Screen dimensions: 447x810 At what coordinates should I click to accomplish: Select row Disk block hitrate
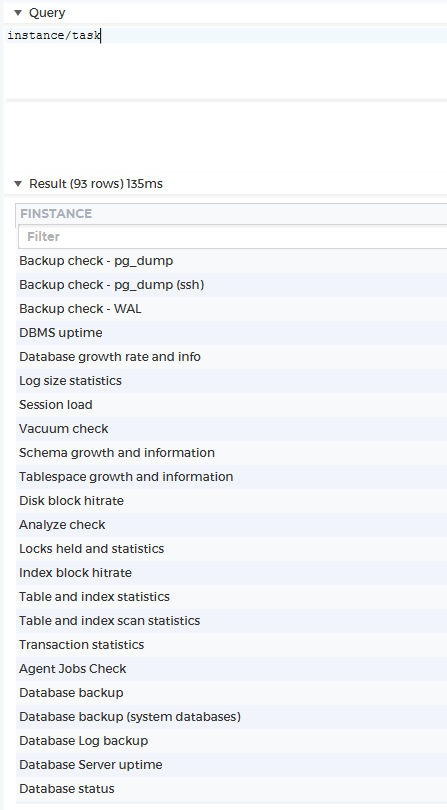point(232,501)
